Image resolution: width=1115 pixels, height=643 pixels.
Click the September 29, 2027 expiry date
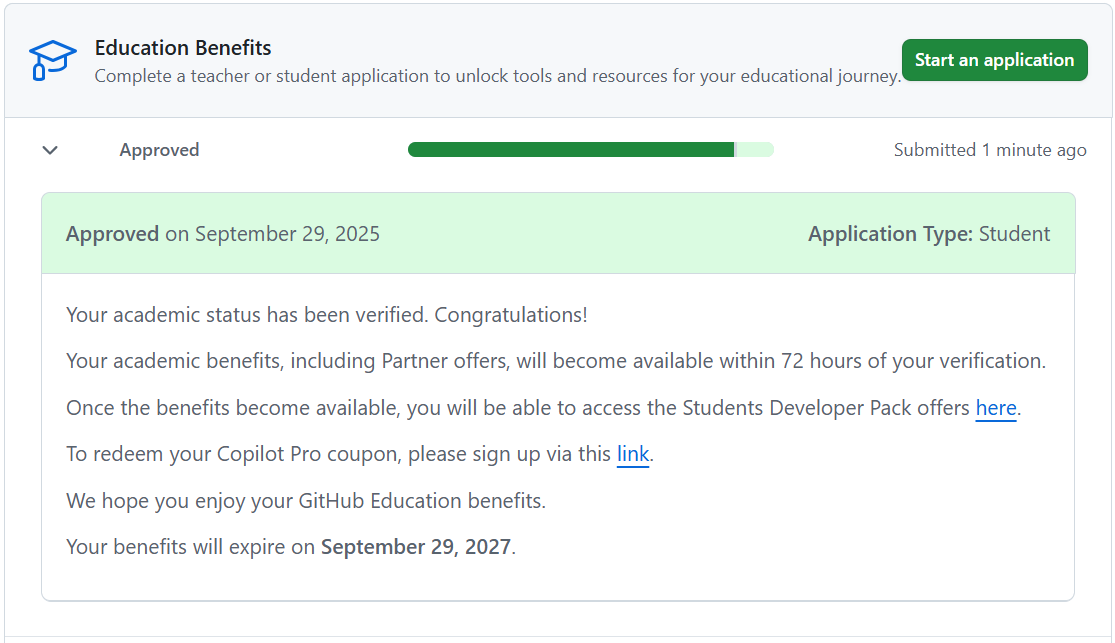[415, 547]
